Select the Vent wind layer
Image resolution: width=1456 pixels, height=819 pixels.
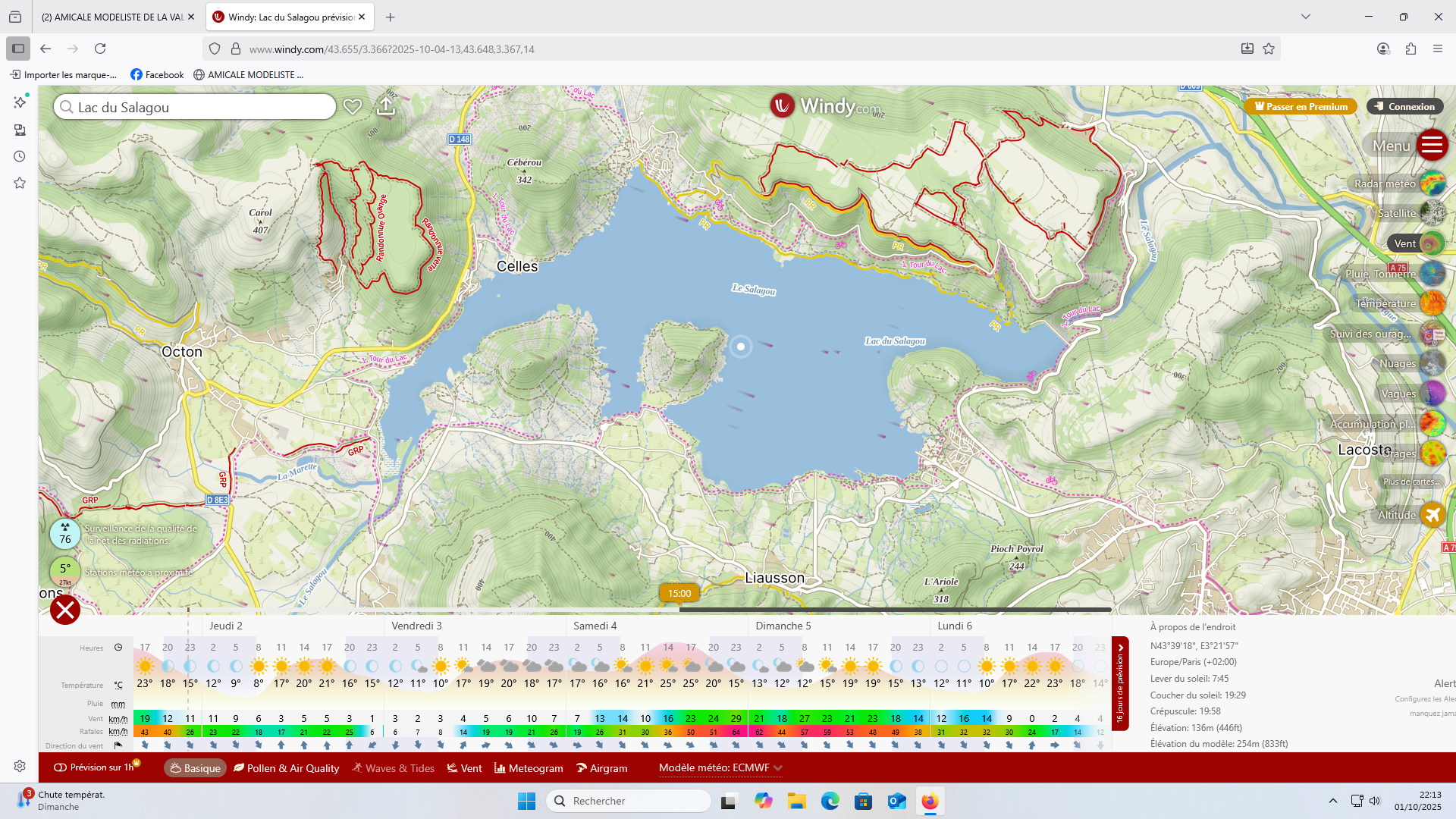(1431, 243)
